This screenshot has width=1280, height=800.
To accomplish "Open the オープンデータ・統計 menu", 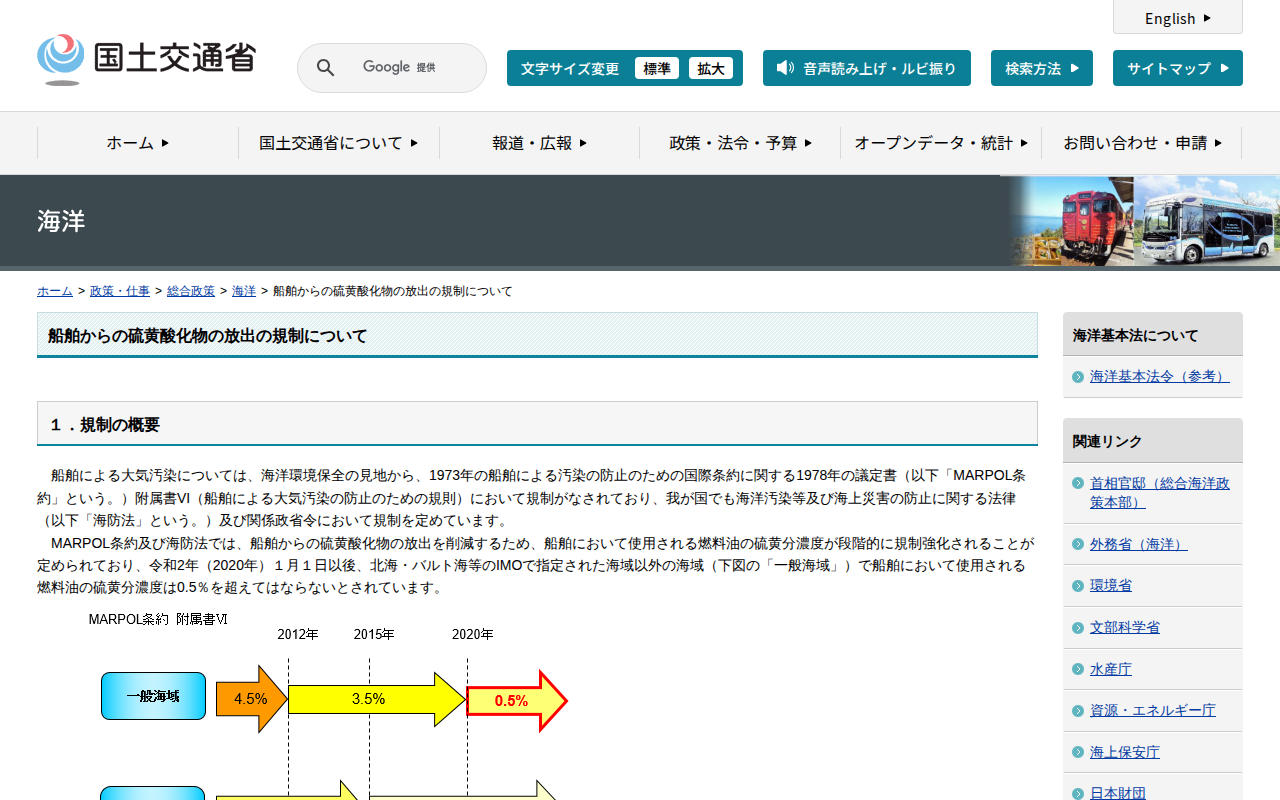I will pyautogui.click(x=941, y=143).
